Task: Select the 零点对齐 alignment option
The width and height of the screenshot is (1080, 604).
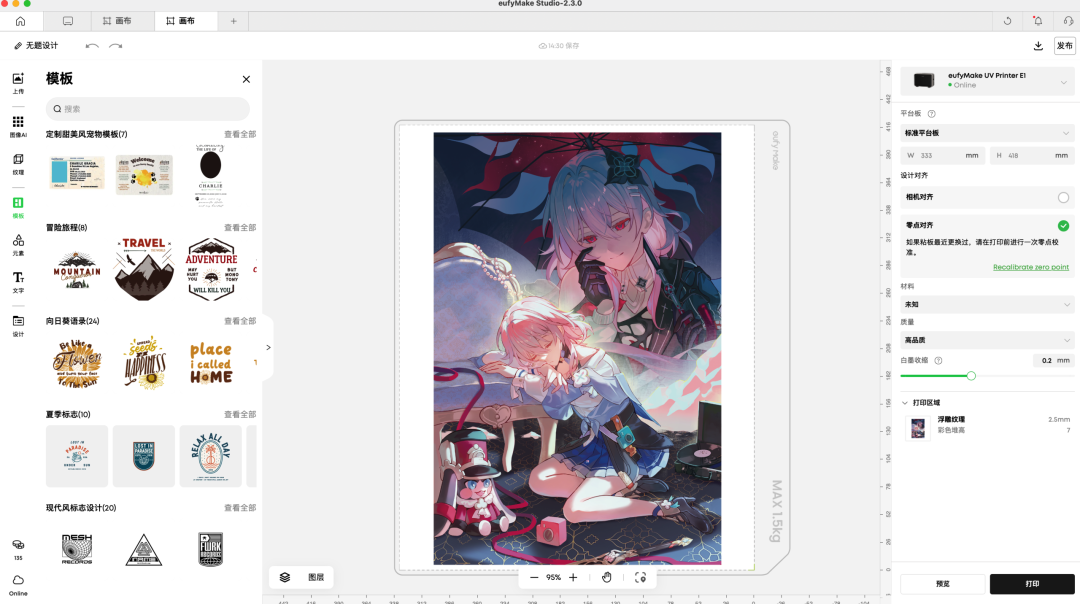Action: (x=1063, y=226)
